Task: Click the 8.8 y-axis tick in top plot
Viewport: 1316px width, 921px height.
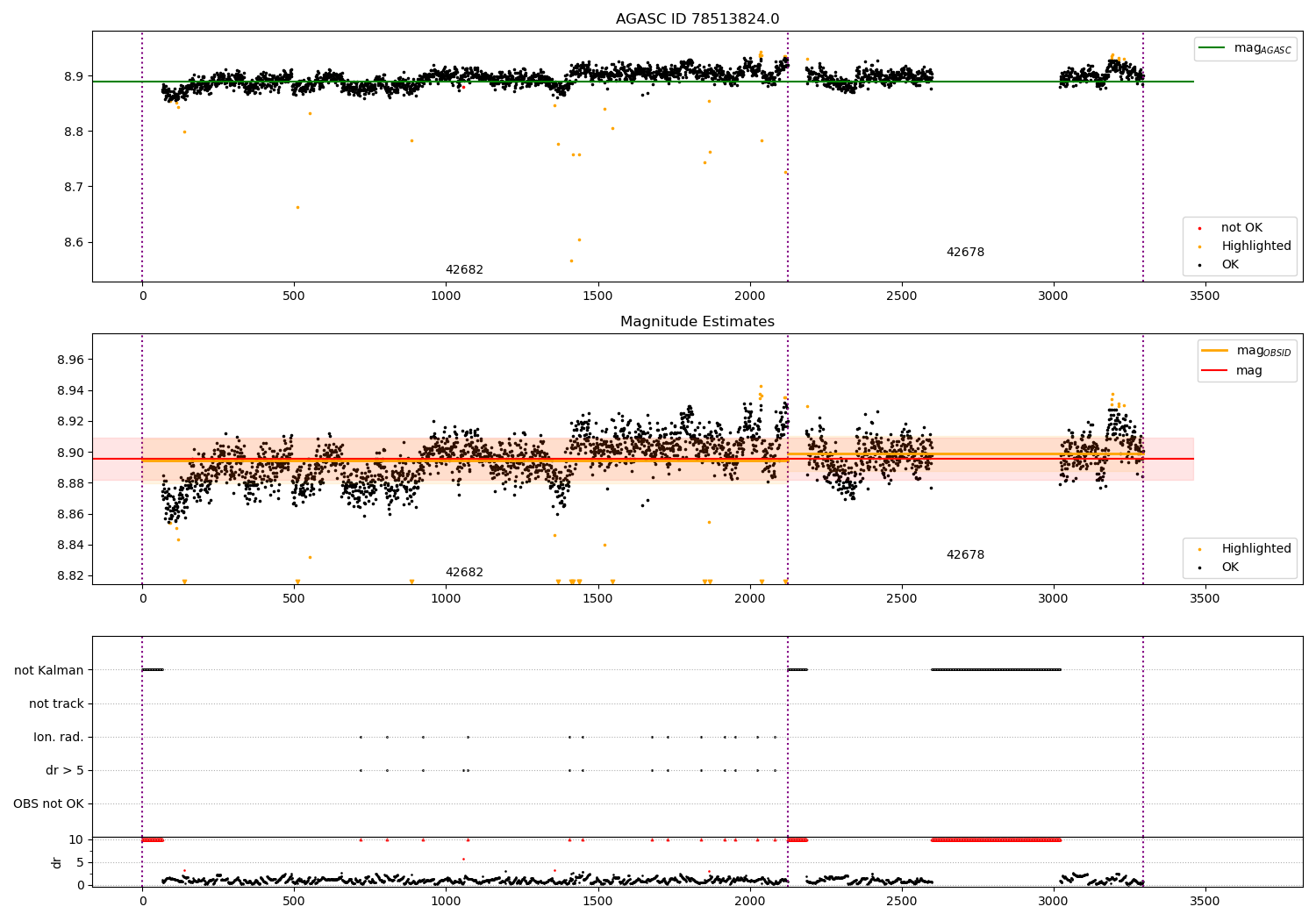Action: (75, 132)
